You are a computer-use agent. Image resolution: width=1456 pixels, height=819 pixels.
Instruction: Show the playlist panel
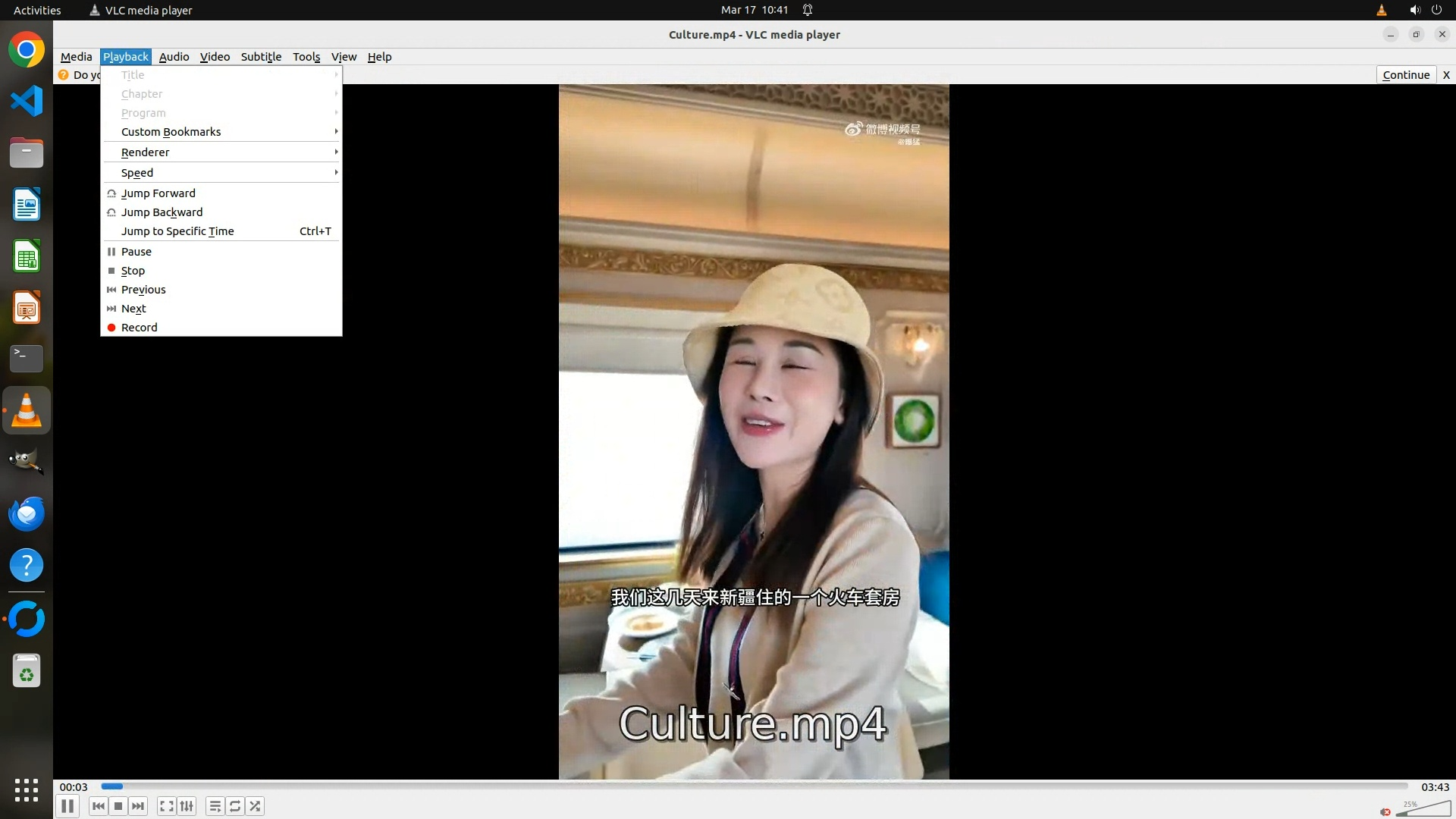[215, 806]
